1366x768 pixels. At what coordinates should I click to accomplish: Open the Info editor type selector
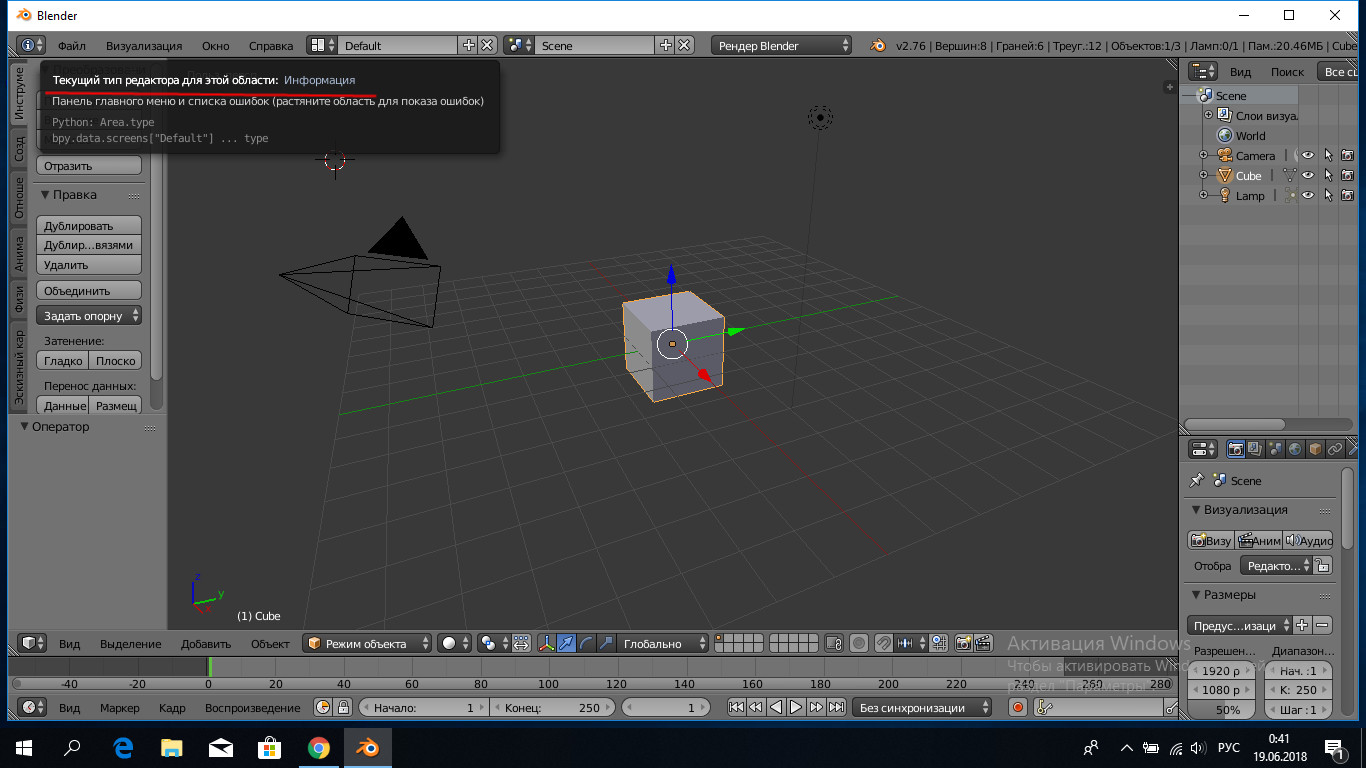tap(32, 45)
